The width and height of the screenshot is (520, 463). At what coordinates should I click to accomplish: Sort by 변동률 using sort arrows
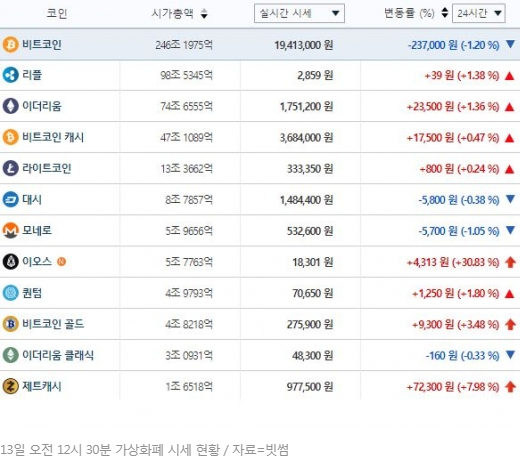444,13
